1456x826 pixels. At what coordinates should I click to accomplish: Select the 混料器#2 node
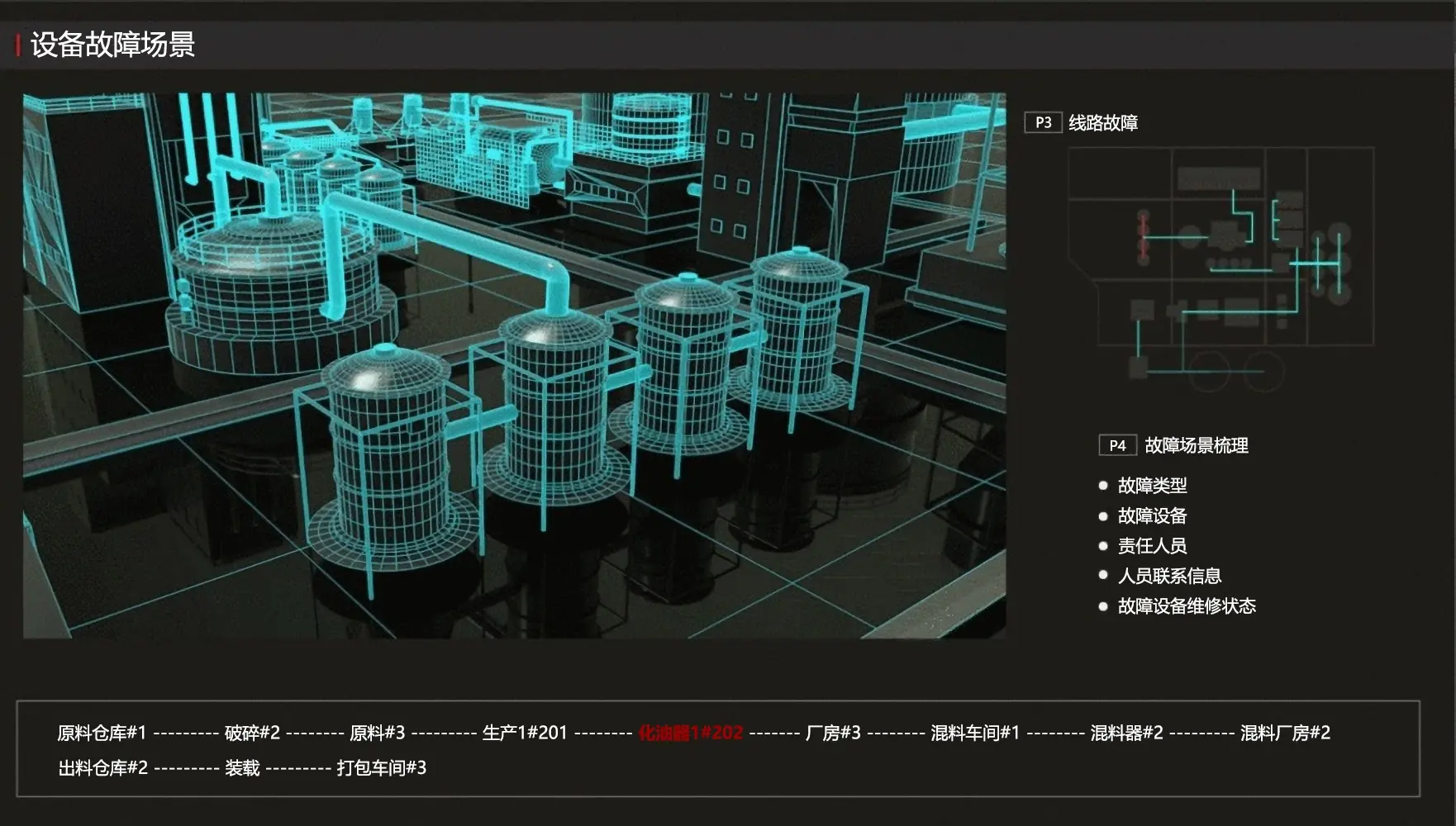1126,733
